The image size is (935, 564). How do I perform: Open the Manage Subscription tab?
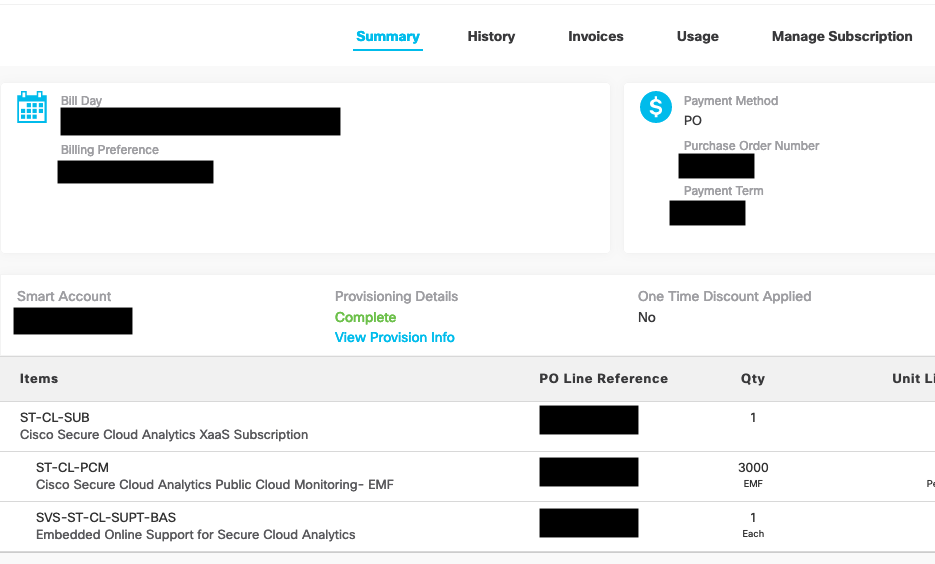[x=842, y=36]
